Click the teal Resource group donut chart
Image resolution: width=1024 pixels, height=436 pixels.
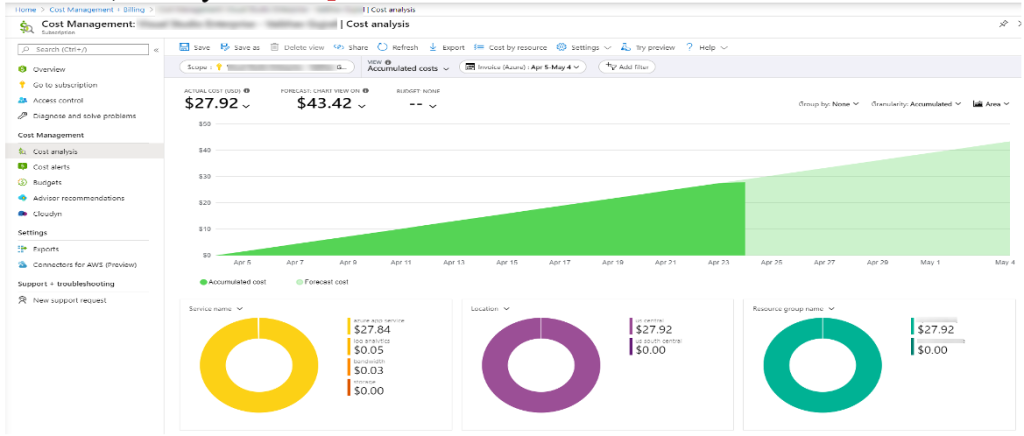(x=822, y=365)
